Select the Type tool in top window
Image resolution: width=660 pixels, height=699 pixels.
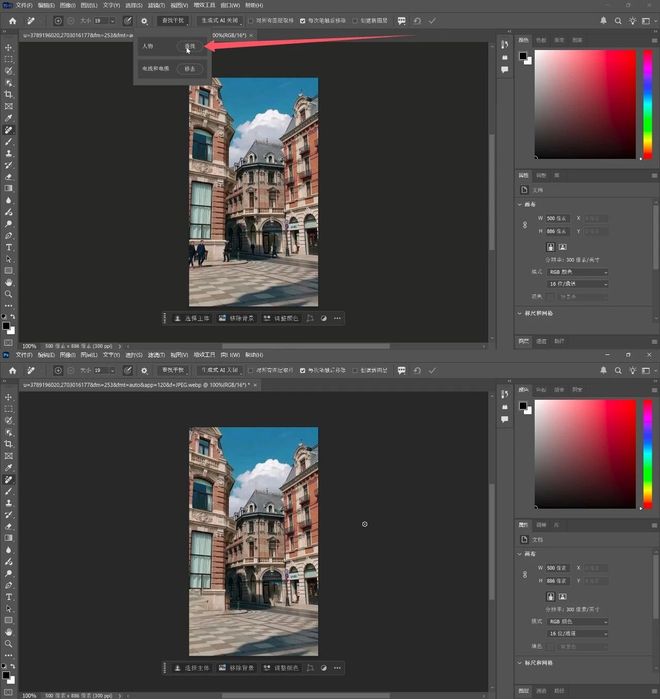click(8, 247)
